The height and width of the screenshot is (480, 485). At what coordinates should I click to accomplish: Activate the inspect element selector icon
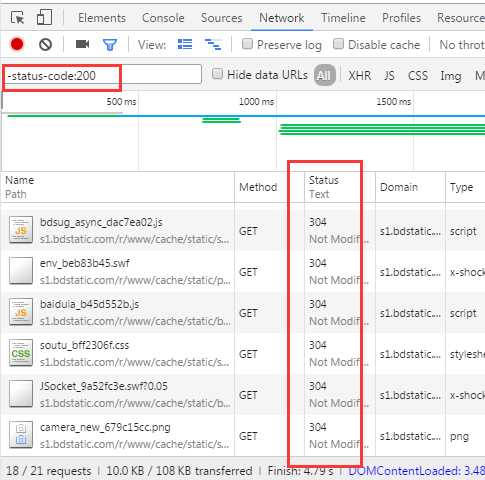pyautogui.click(x=17, y=17)
